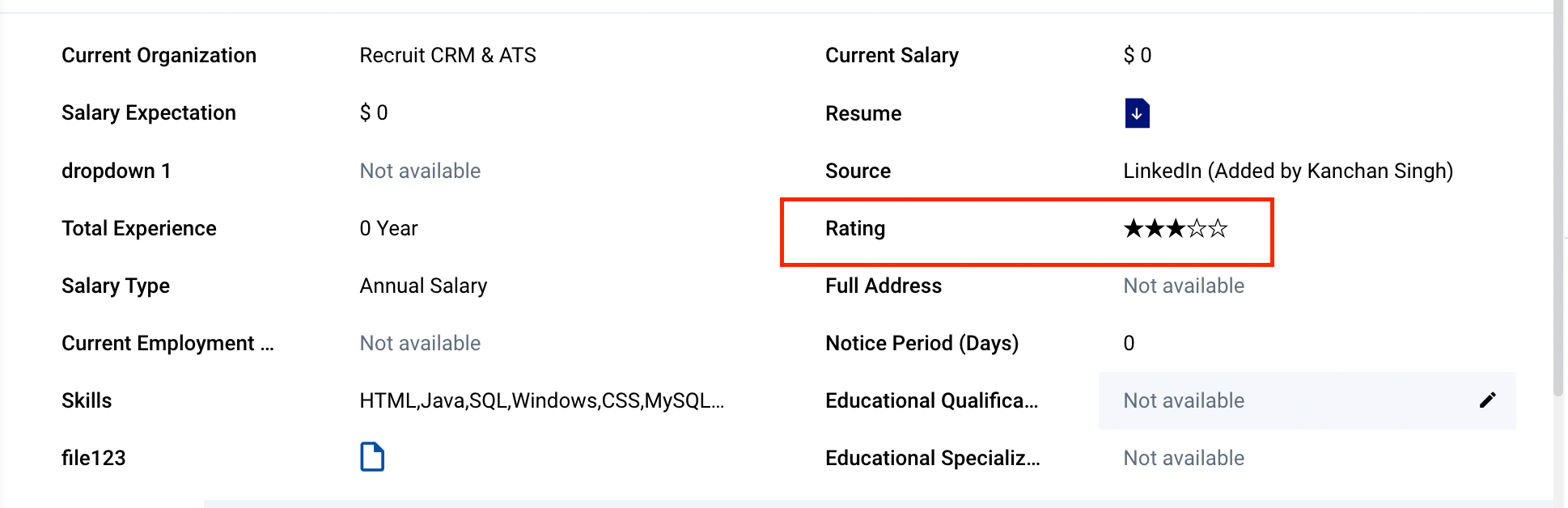Screen dimensions: 1568x508
Task: Set rating to four stars
Action: coord(1197,229)
